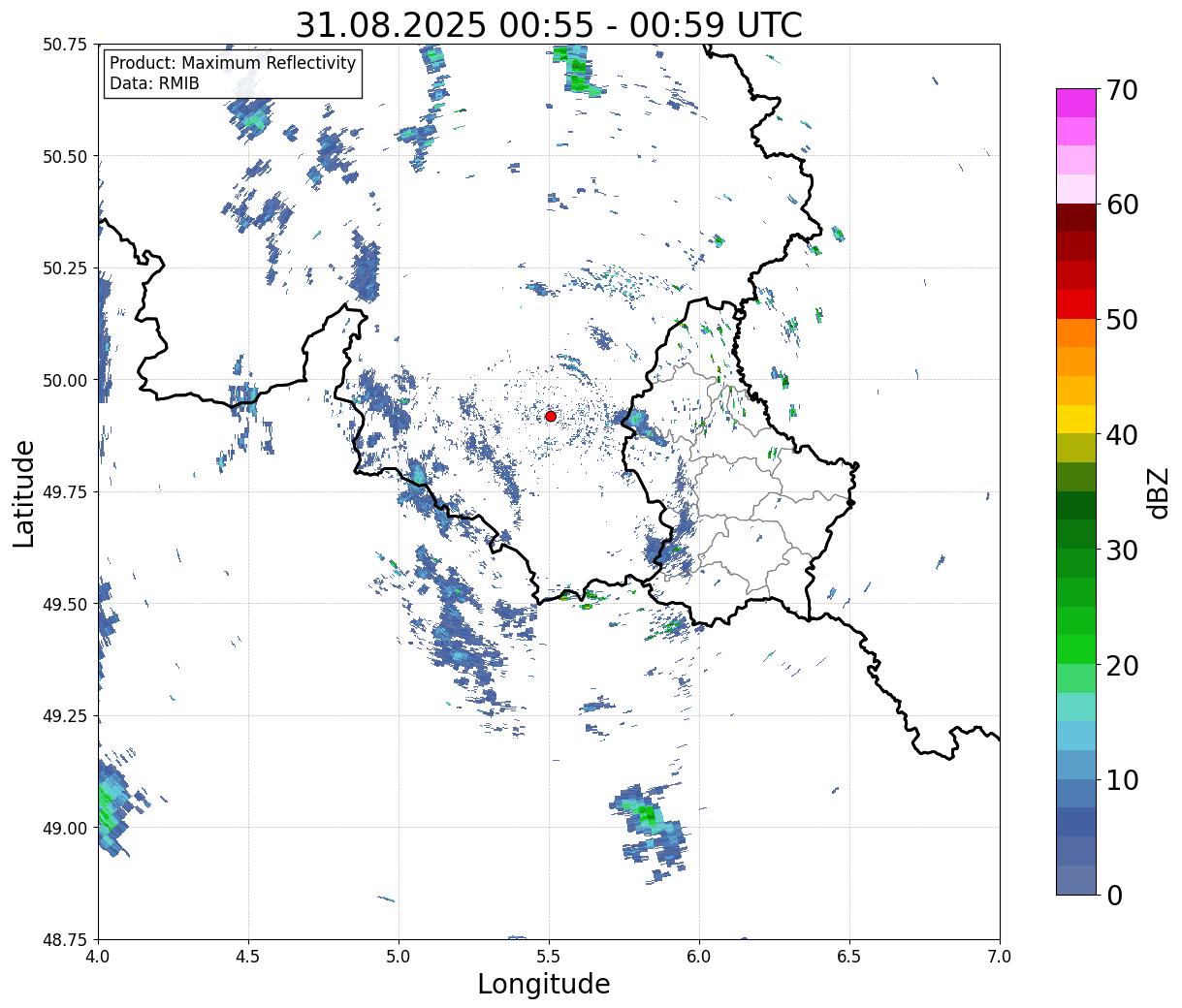The width and height of the screenshot is (1182, 1008).
Task: Click the yellow colorbar segment above 40
Action: pos(1076,419)
